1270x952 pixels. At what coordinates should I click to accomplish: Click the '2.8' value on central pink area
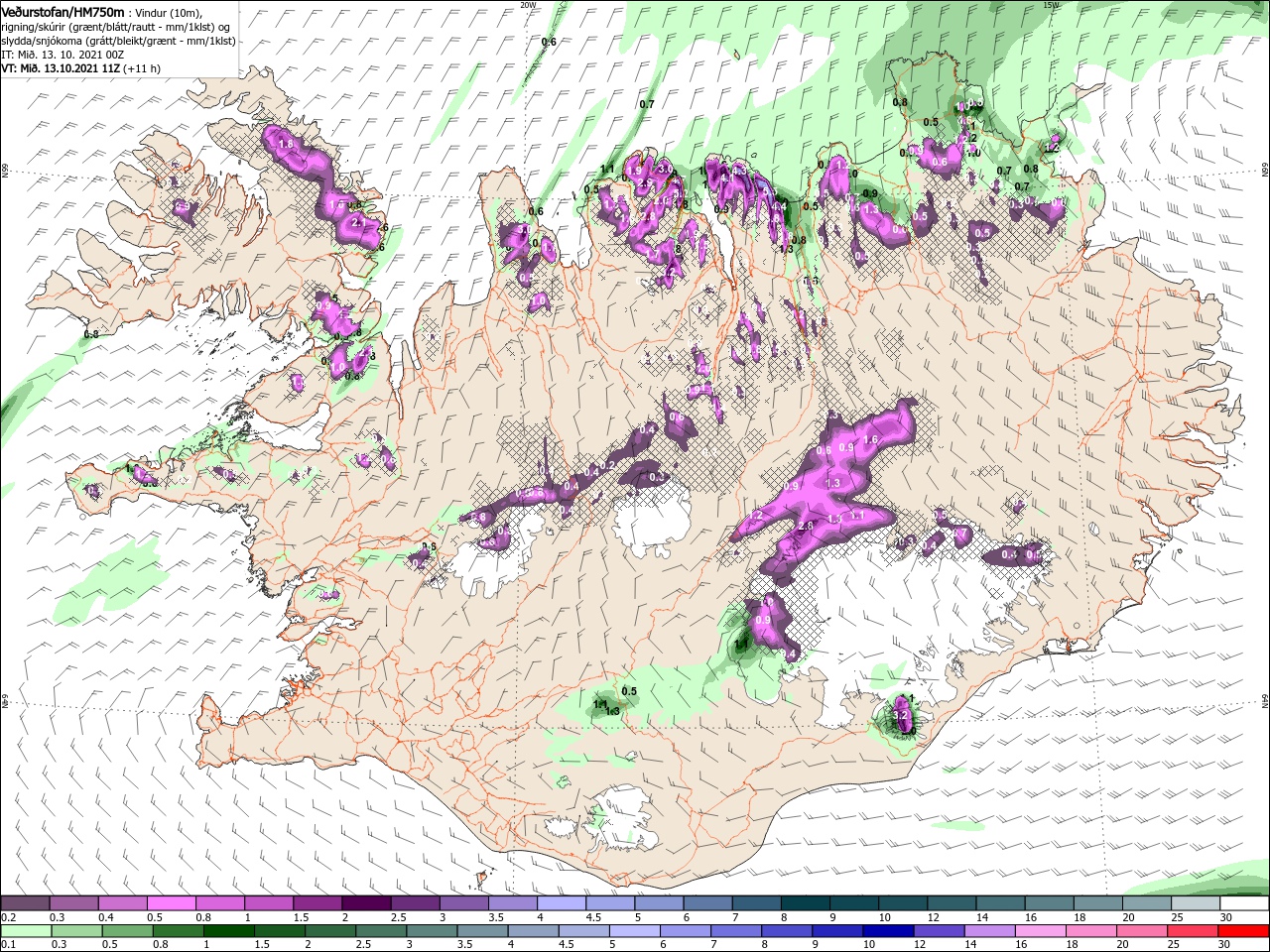[x=806, y=526]
